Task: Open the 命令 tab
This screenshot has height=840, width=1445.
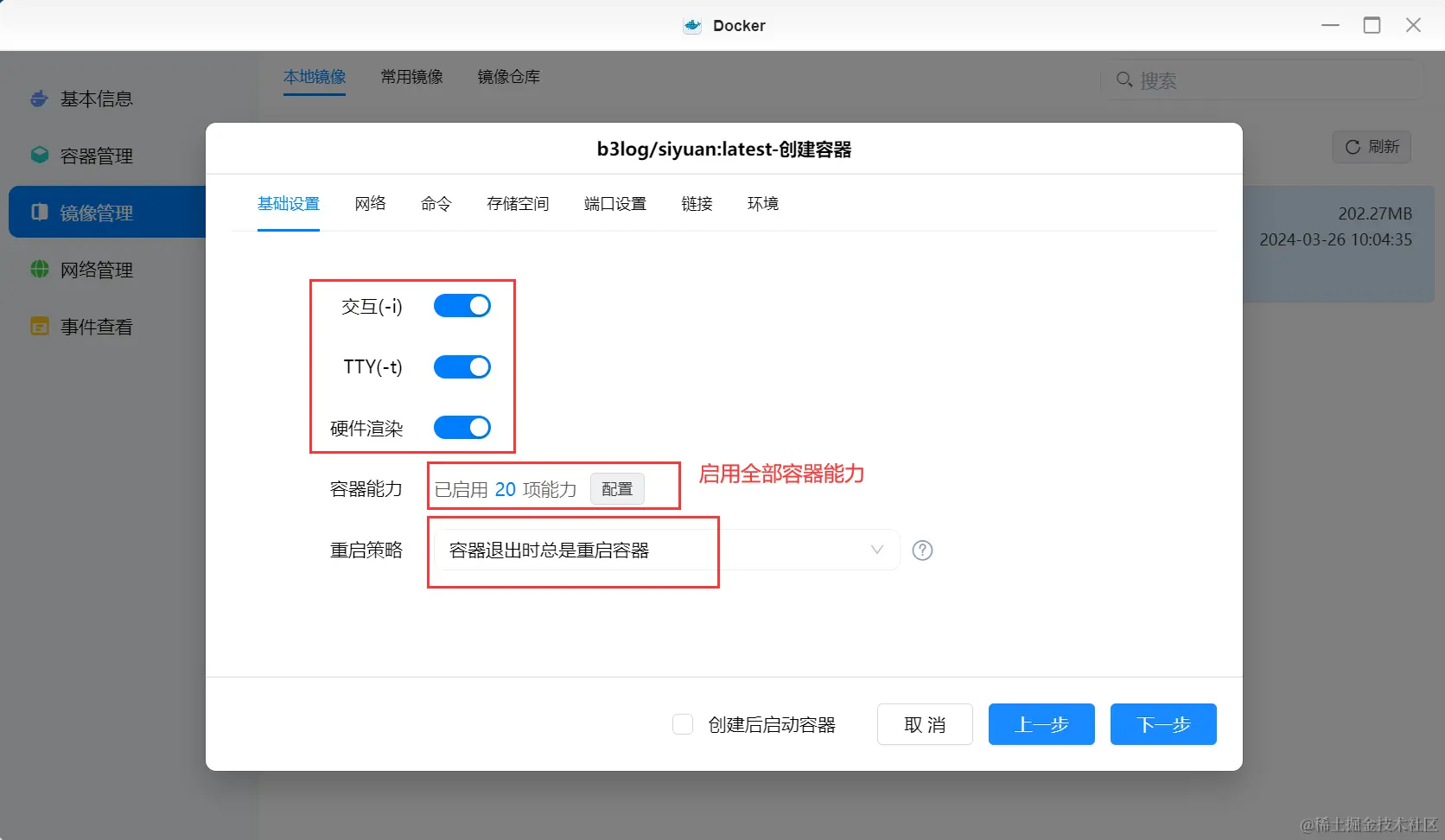Action: tap(436, 204)
